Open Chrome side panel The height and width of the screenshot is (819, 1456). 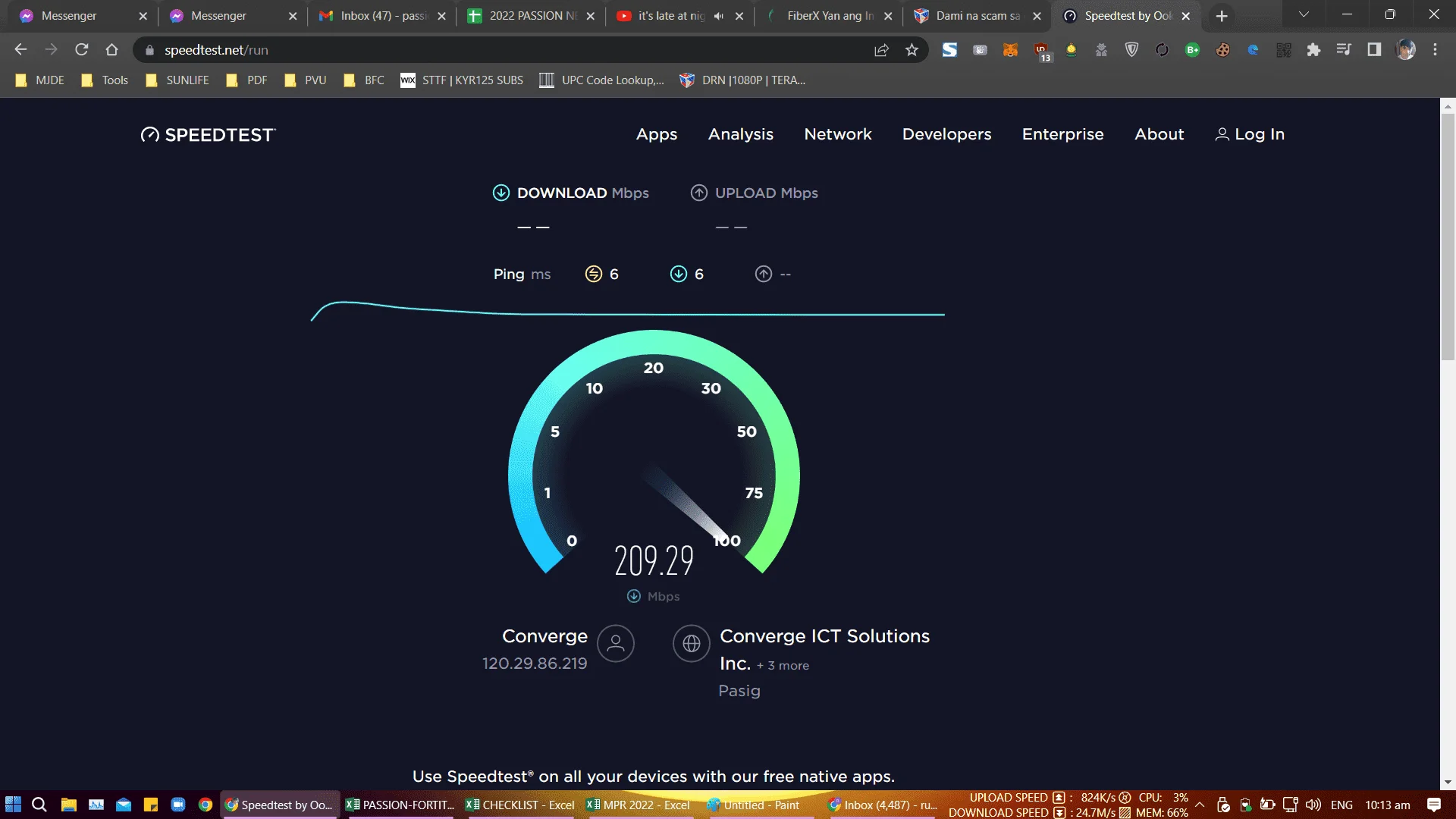pos(1374,50)
